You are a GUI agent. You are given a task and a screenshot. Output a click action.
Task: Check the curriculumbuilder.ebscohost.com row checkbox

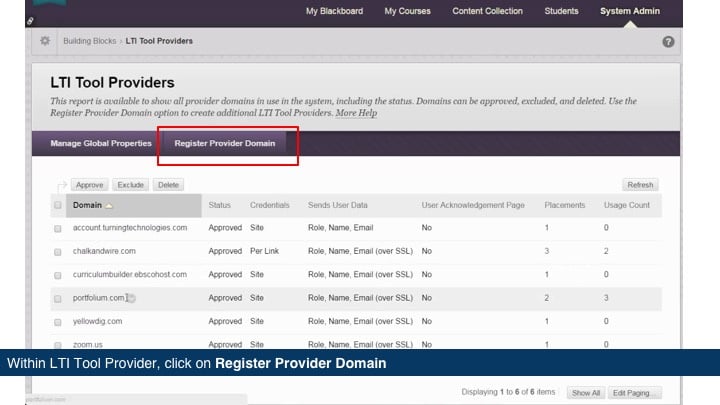click(57, 275)
